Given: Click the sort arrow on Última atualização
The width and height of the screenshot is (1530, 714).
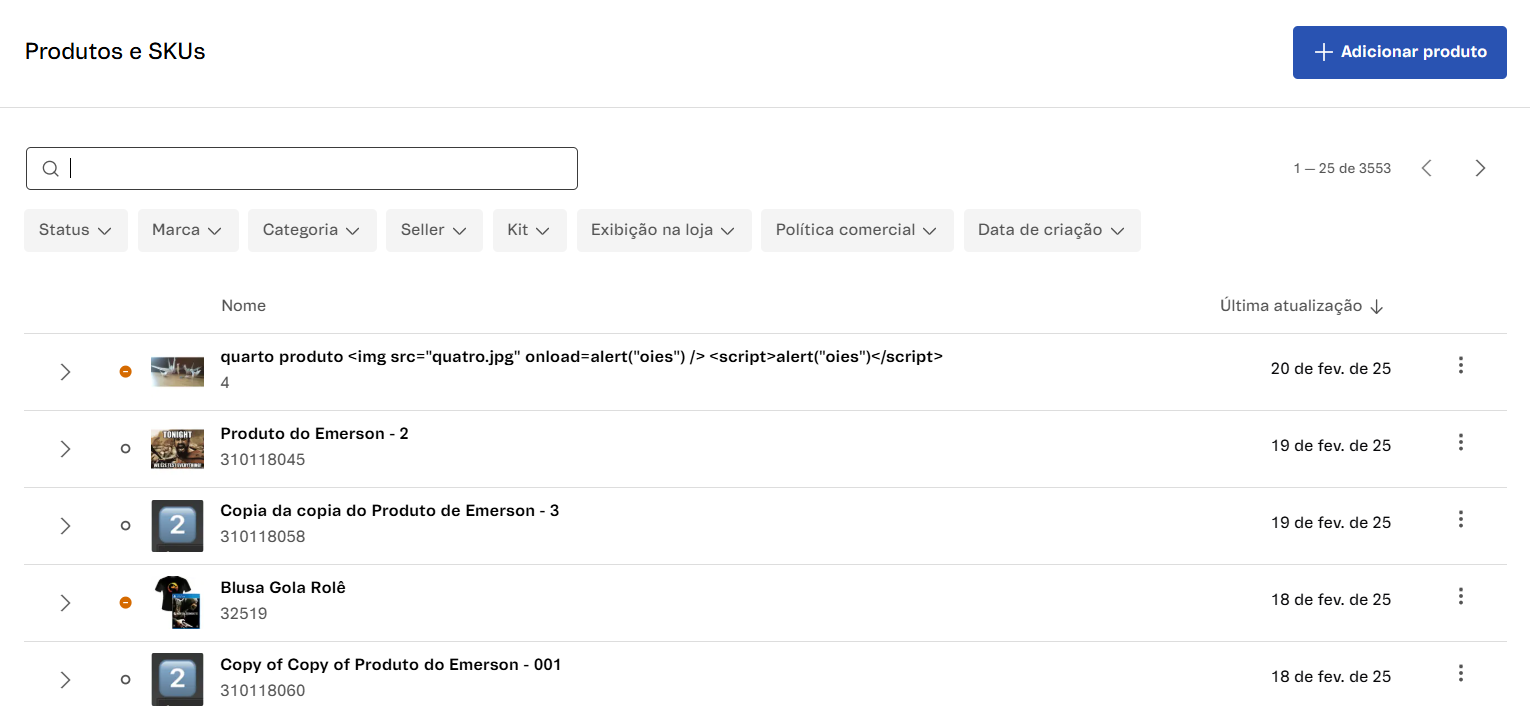Looking at the screenshot, I should (1378, 306).
